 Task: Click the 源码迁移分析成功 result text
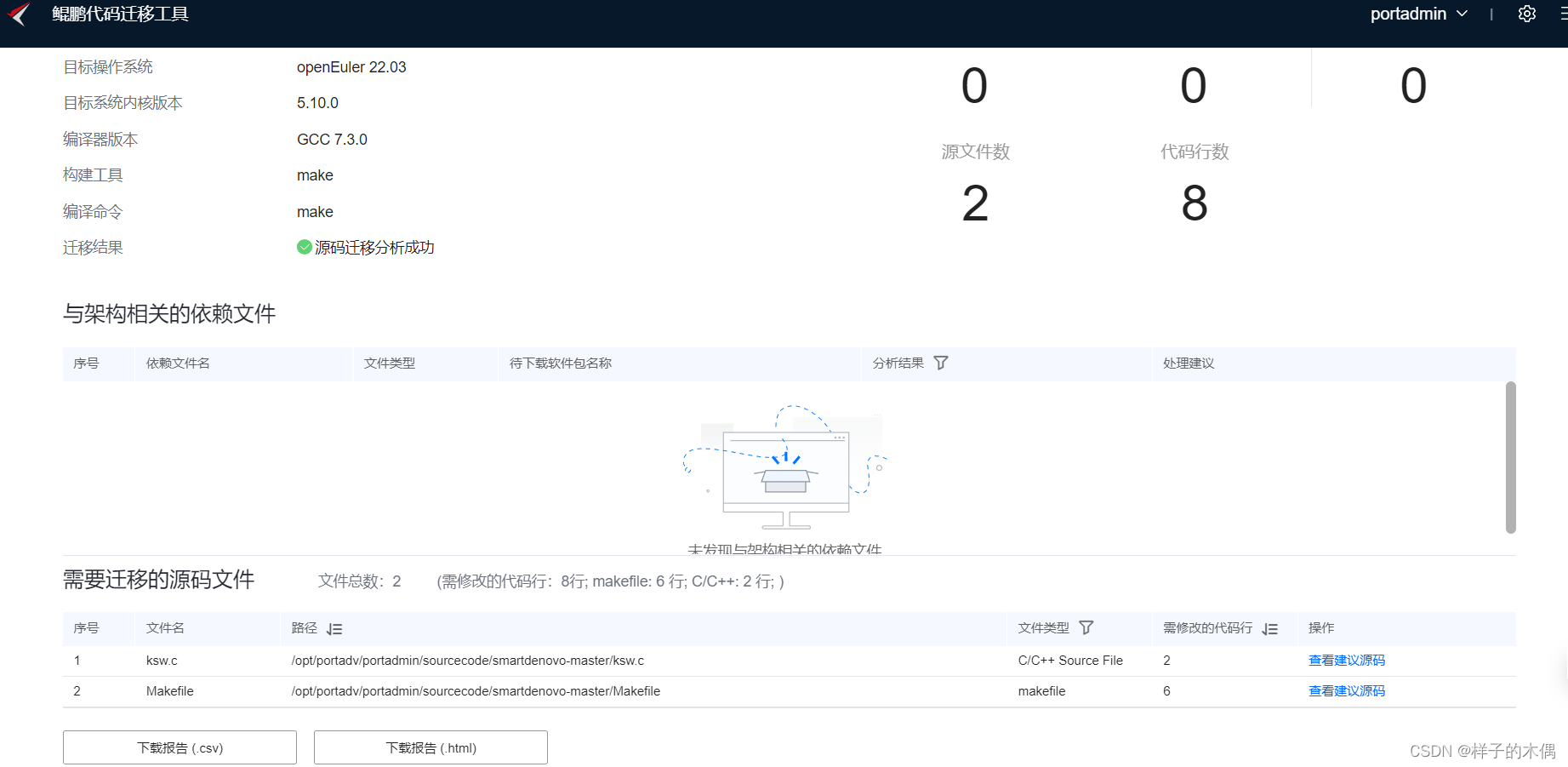(374, 248)
